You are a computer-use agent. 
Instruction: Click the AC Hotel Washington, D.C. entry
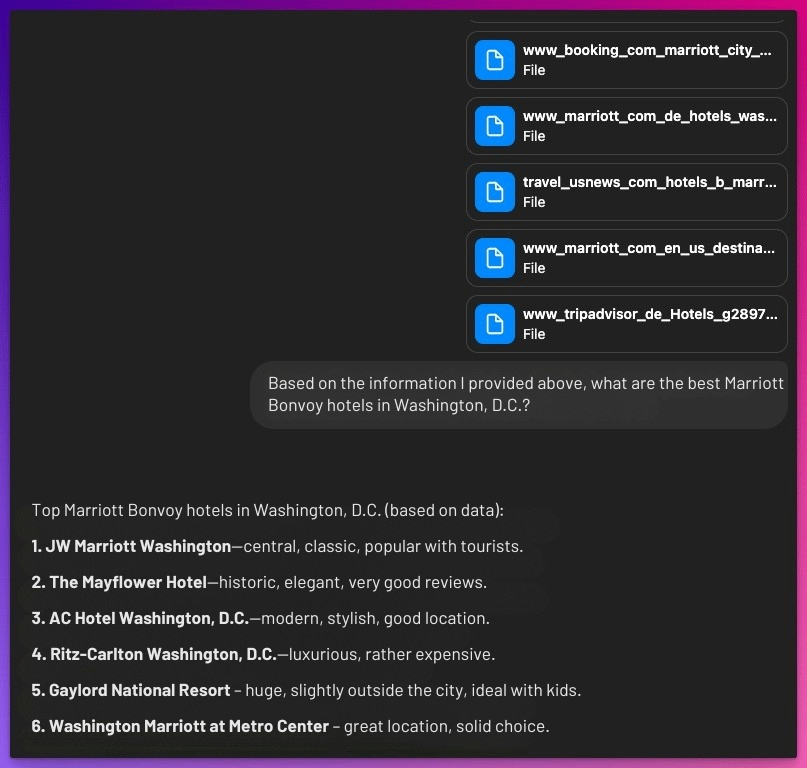(x=260, y=618)
